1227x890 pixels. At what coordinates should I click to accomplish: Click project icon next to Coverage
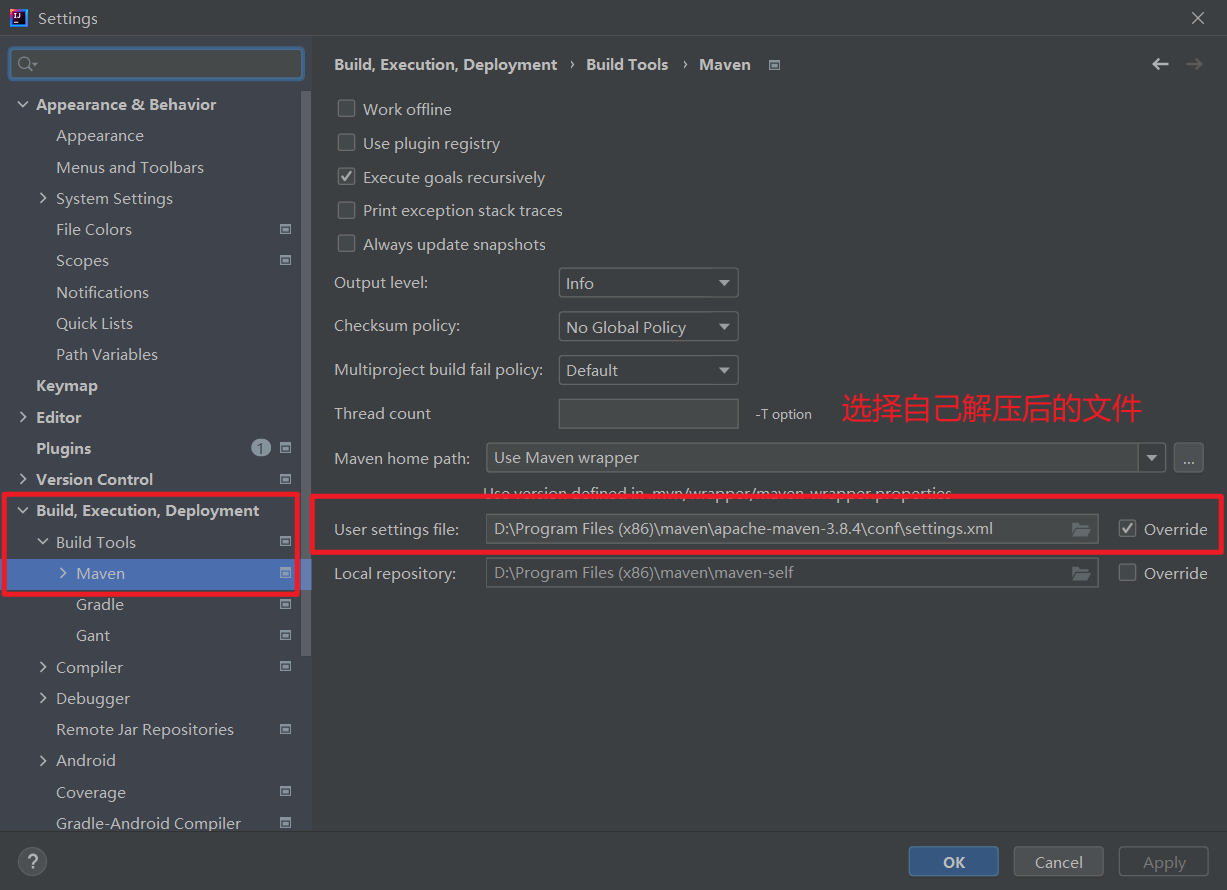[285, 791]
